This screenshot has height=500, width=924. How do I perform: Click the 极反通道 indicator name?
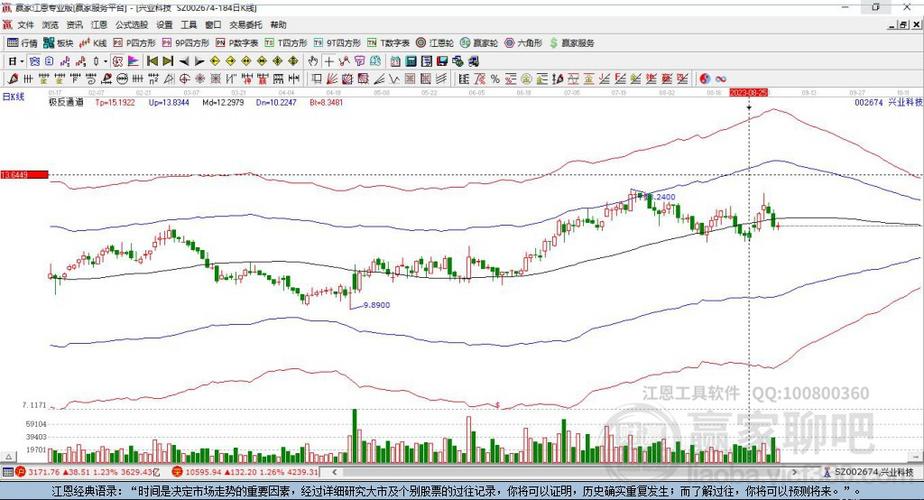[65, 102]
